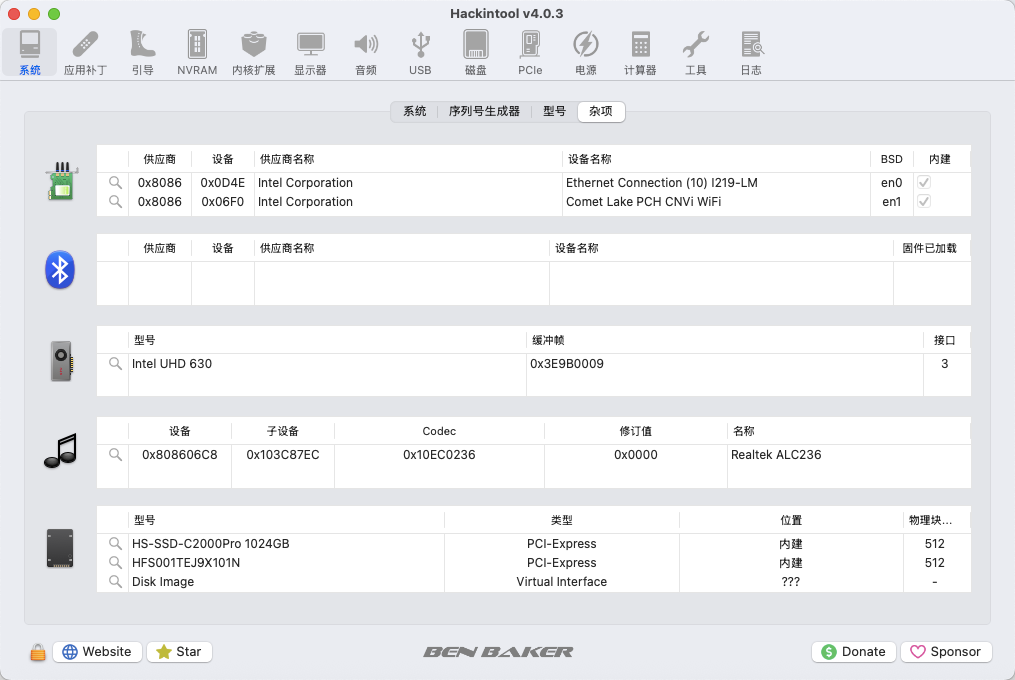Select the 0x10EC0236 codec cell
1015x680 pixels.
click(x=439, y=455)
